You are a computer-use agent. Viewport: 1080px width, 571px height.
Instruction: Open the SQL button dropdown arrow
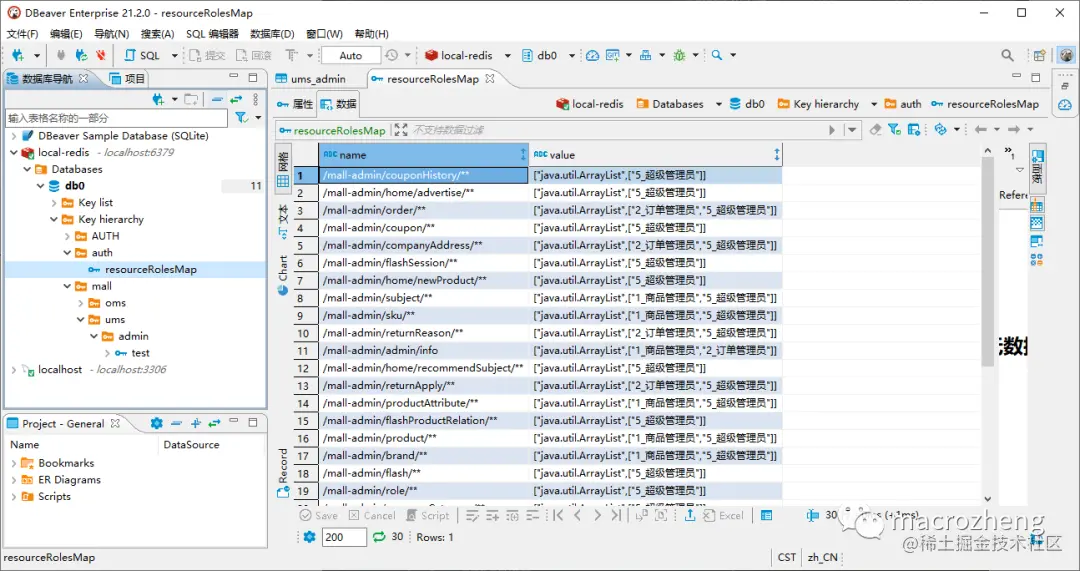[x=174, y=55]
